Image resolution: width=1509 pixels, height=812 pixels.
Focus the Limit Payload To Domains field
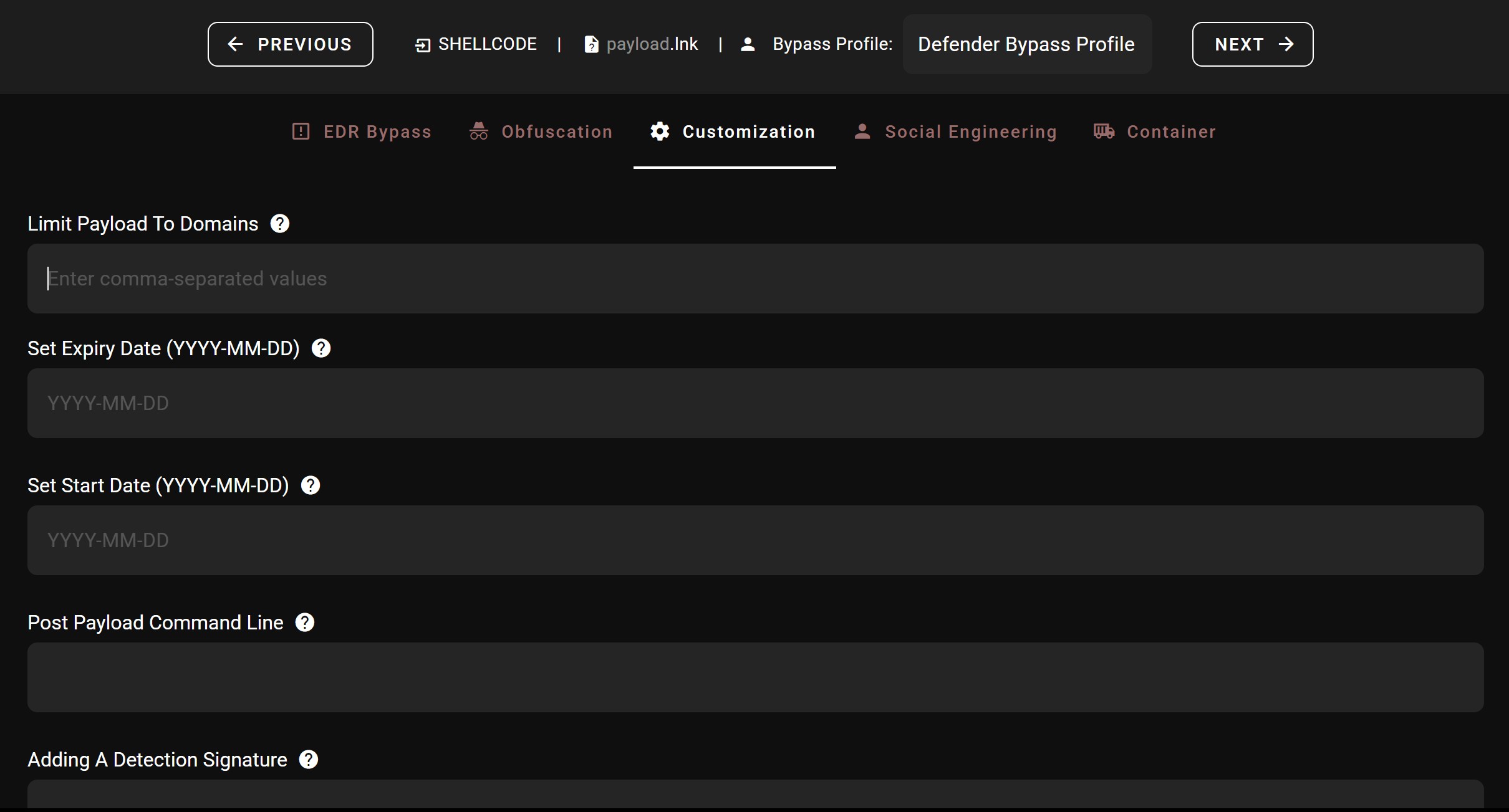tap(755, 279)
